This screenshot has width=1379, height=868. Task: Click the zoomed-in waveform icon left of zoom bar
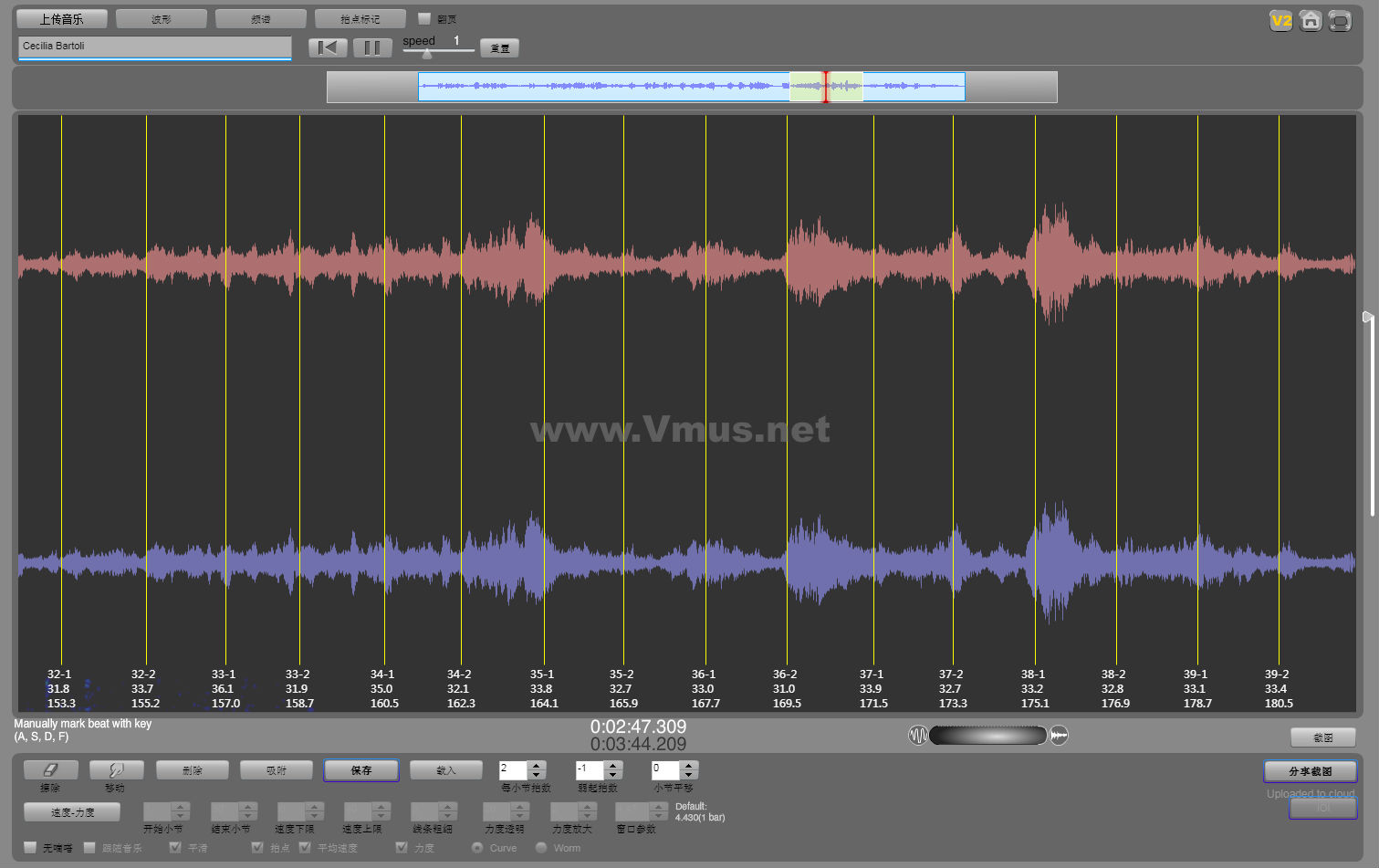(x=918, y=735)
